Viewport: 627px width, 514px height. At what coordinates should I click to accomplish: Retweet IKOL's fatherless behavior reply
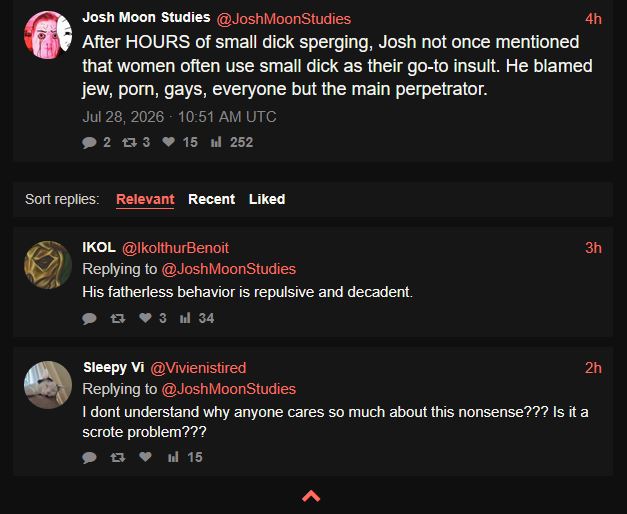click(x=118, y=318)
